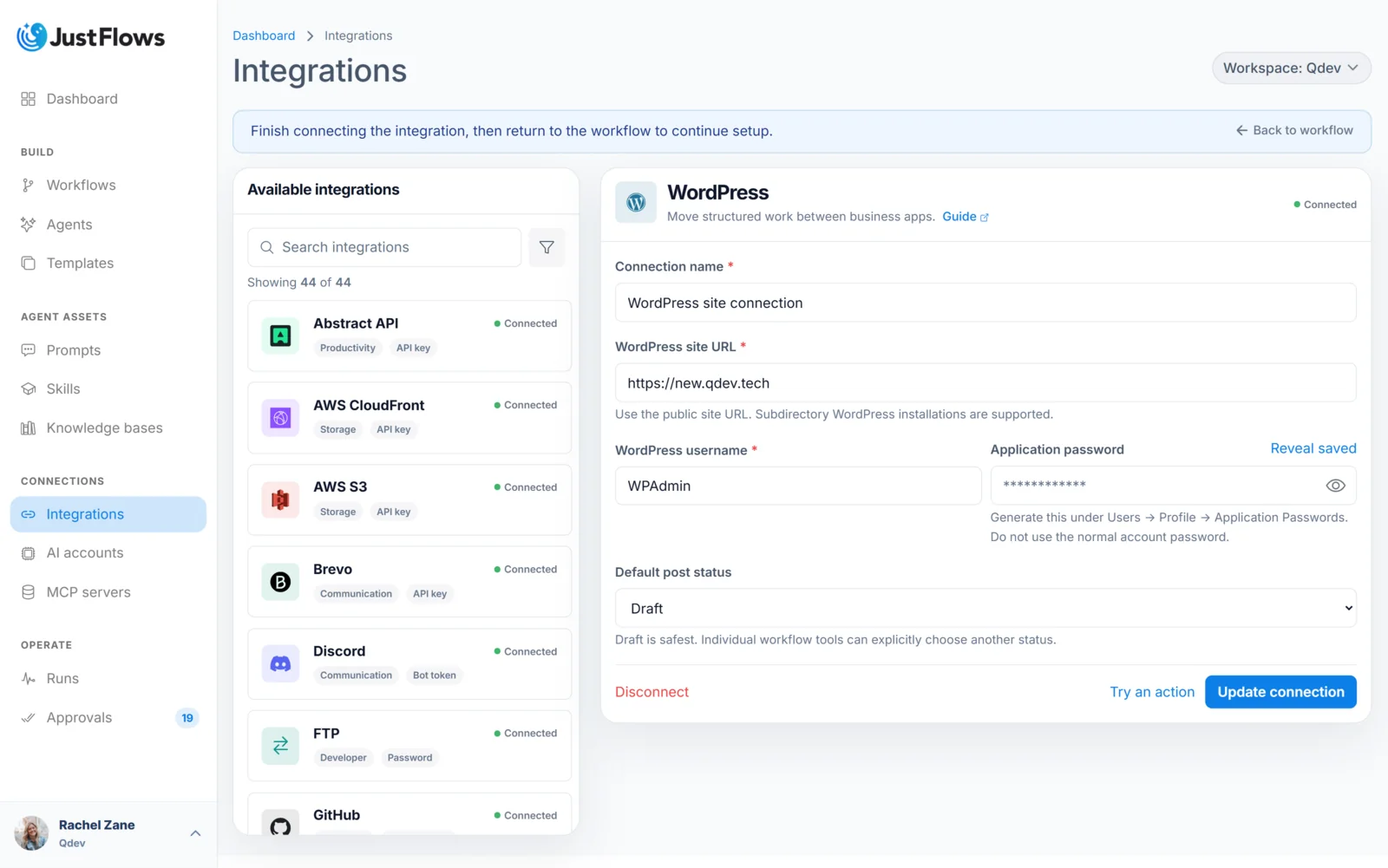
Task: Click the Brevo logo icon
Action: click(280, 582)
